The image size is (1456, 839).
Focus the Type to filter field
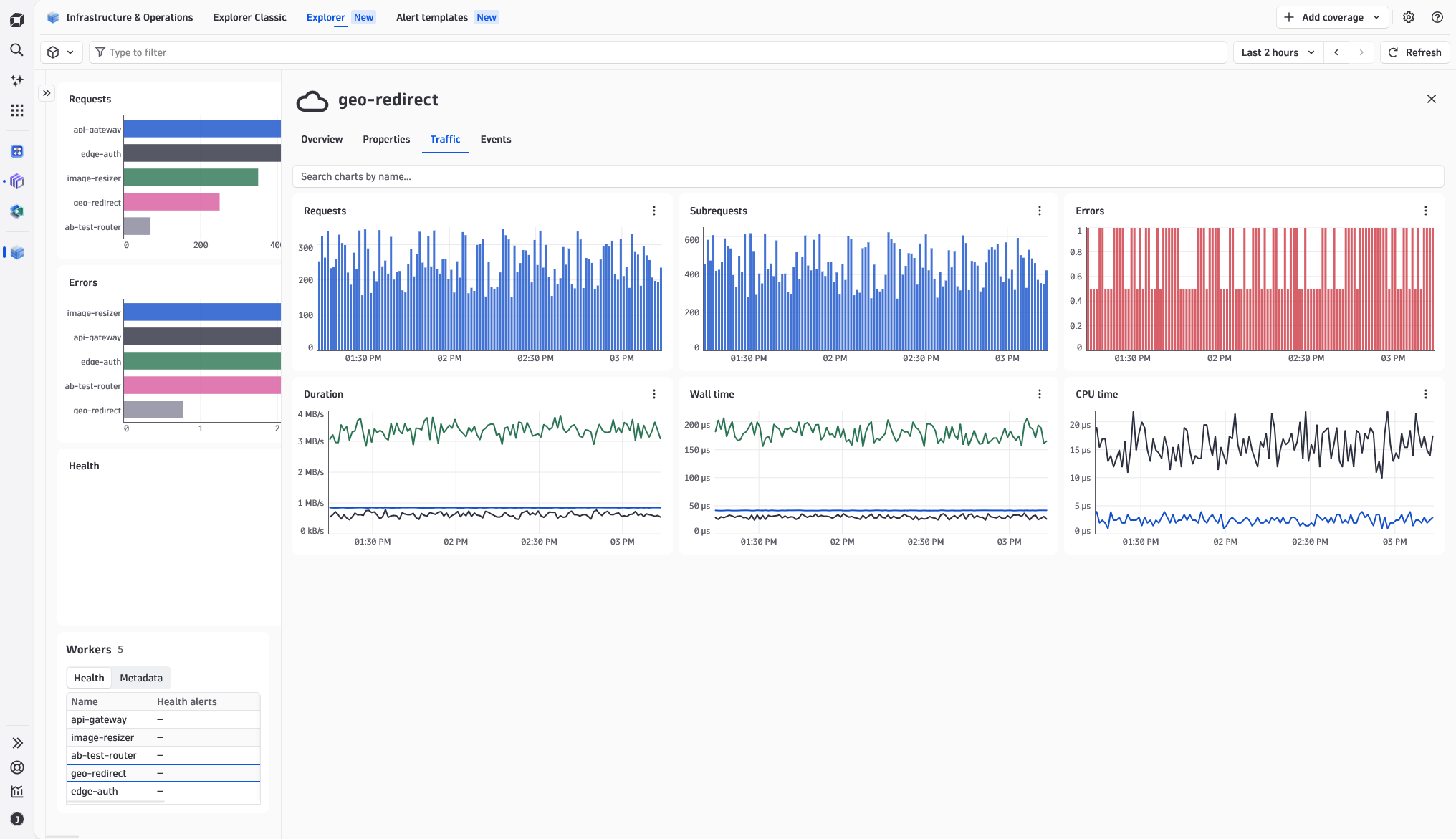(x=658, y=52)
